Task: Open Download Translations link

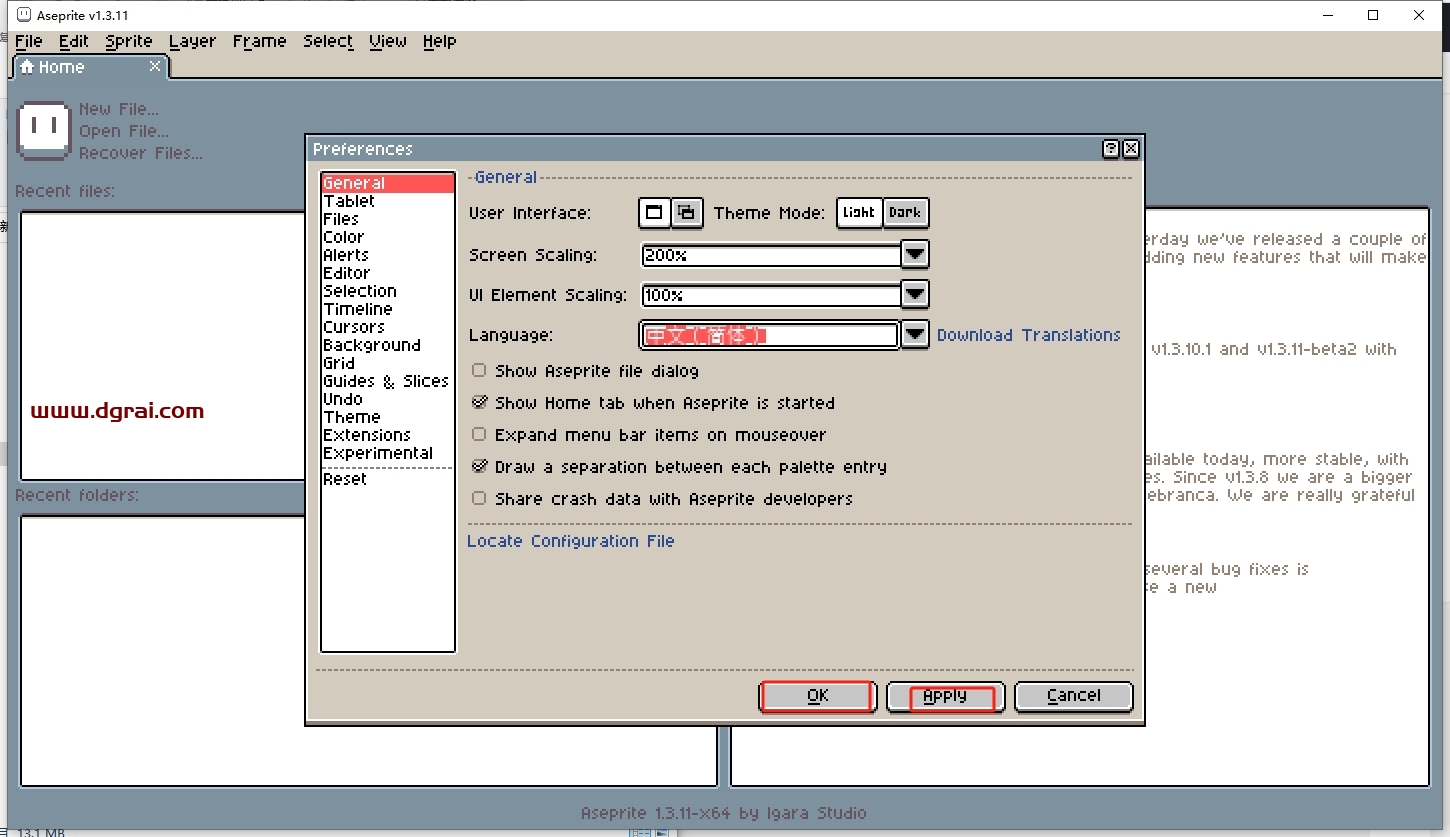Action: [1028, 335]
